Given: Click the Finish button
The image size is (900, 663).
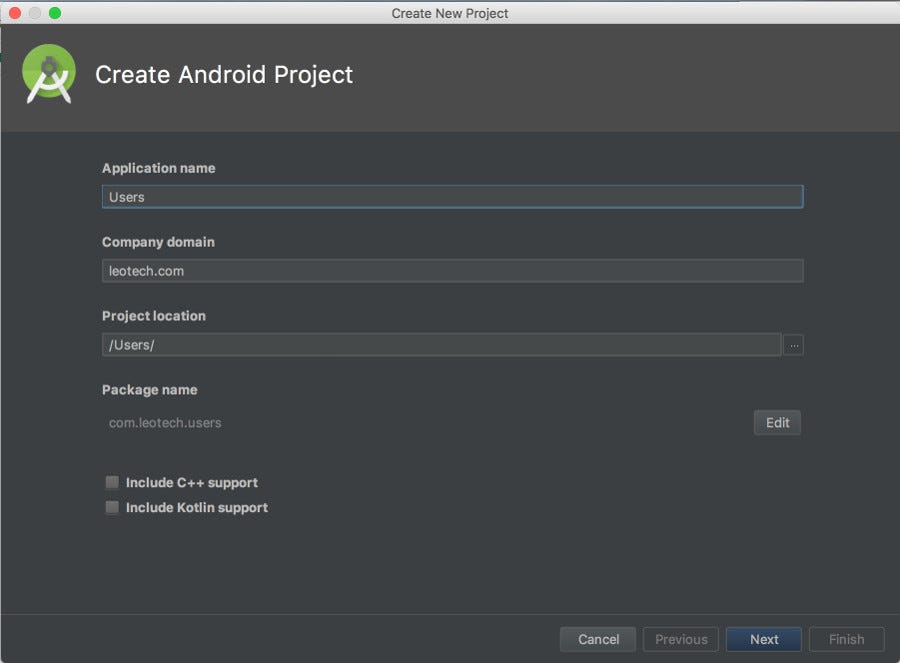Looking at the screenshot, I should (x=847, y=639).
